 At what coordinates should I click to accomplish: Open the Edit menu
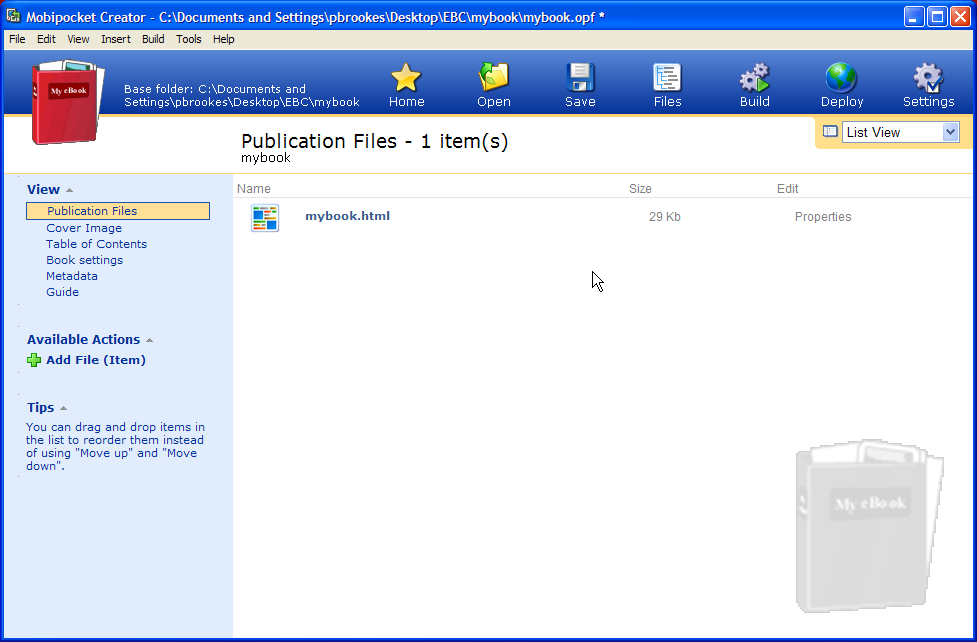pos(46,39)
